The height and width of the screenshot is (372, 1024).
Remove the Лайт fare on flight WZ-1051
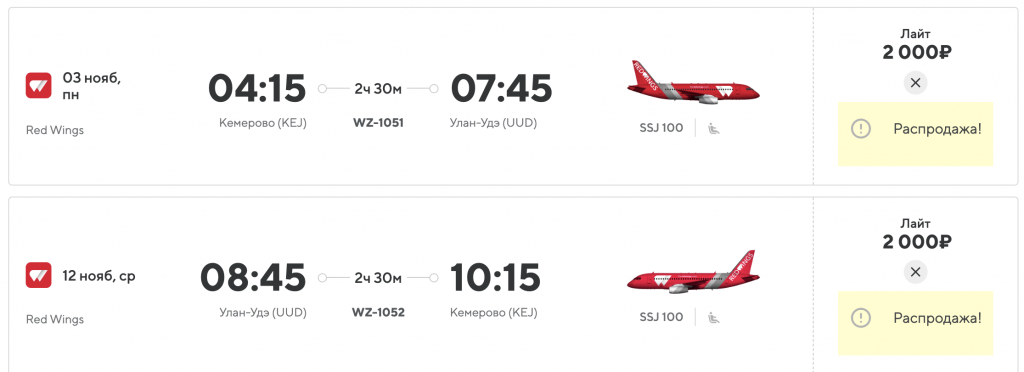(x=915, y=83)
